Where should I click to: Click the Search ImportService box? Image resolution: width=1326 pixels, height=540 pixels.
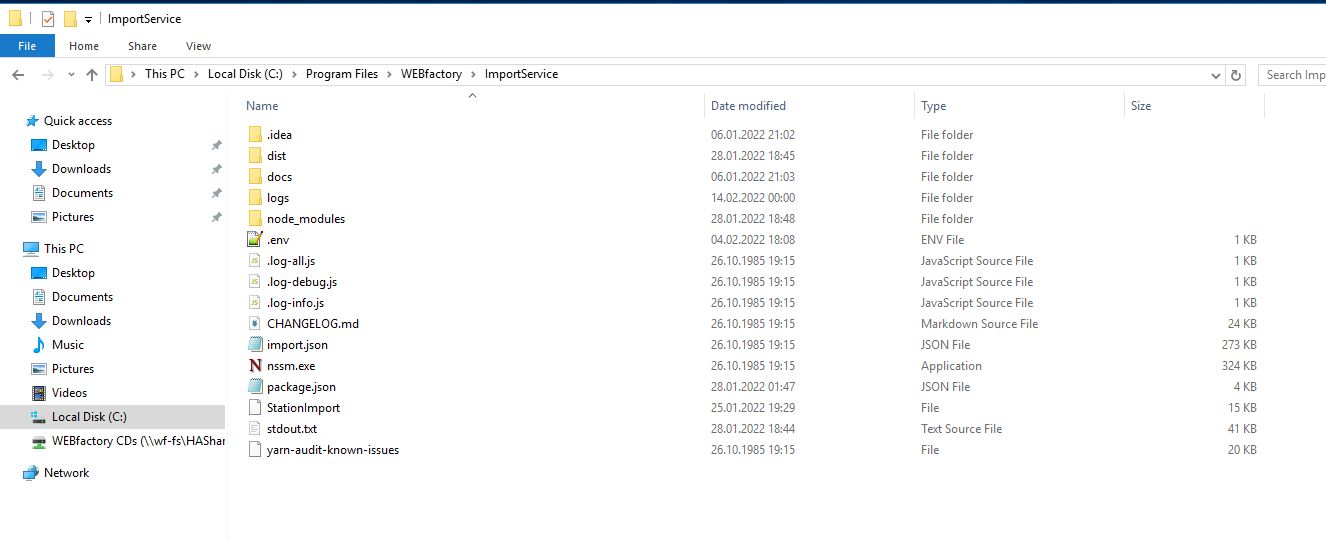1292,75
